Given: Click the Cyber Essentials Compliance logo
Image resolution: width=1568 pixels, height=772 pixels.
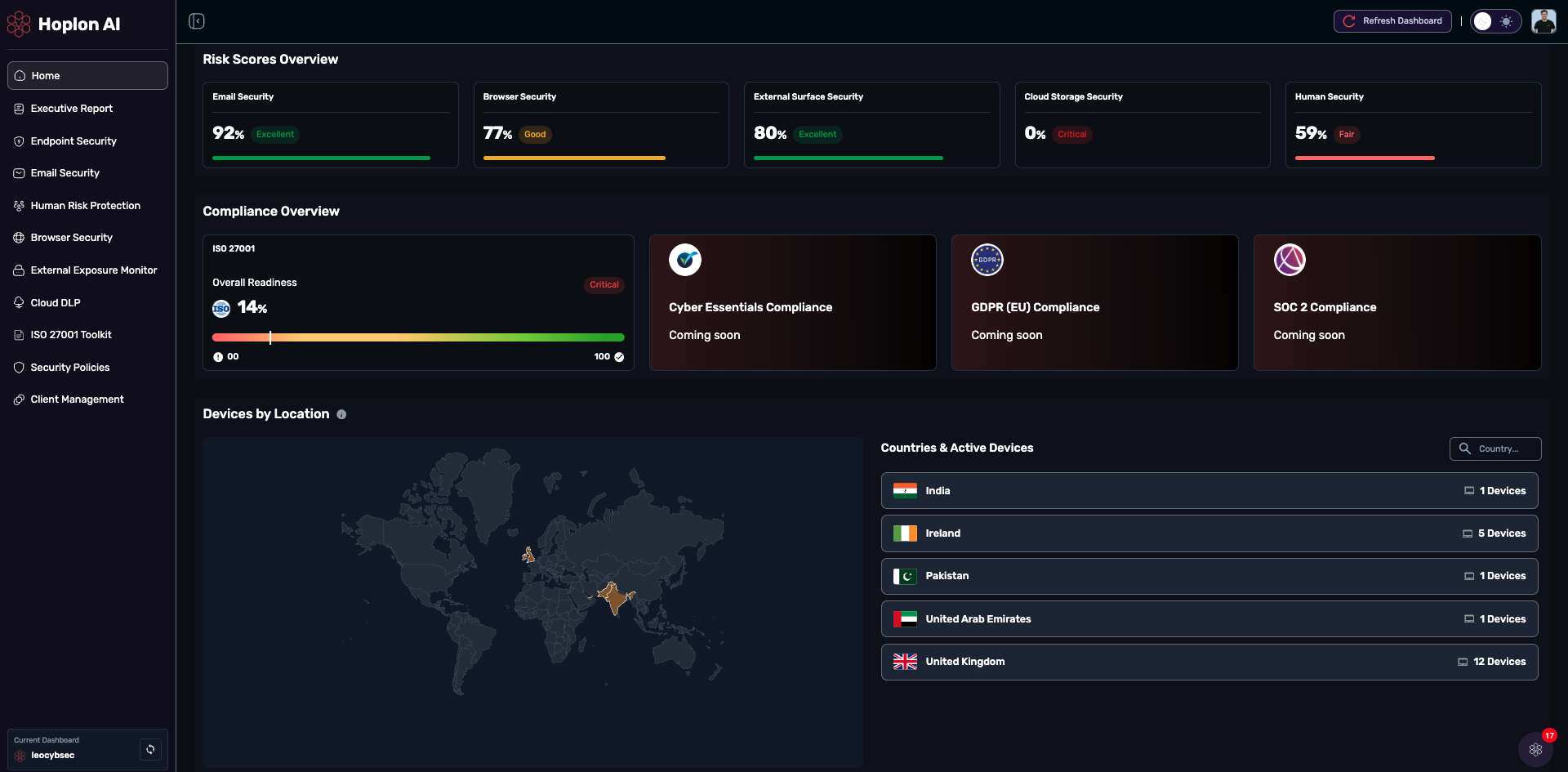Looking at the screenshot, I should point(685,261).
